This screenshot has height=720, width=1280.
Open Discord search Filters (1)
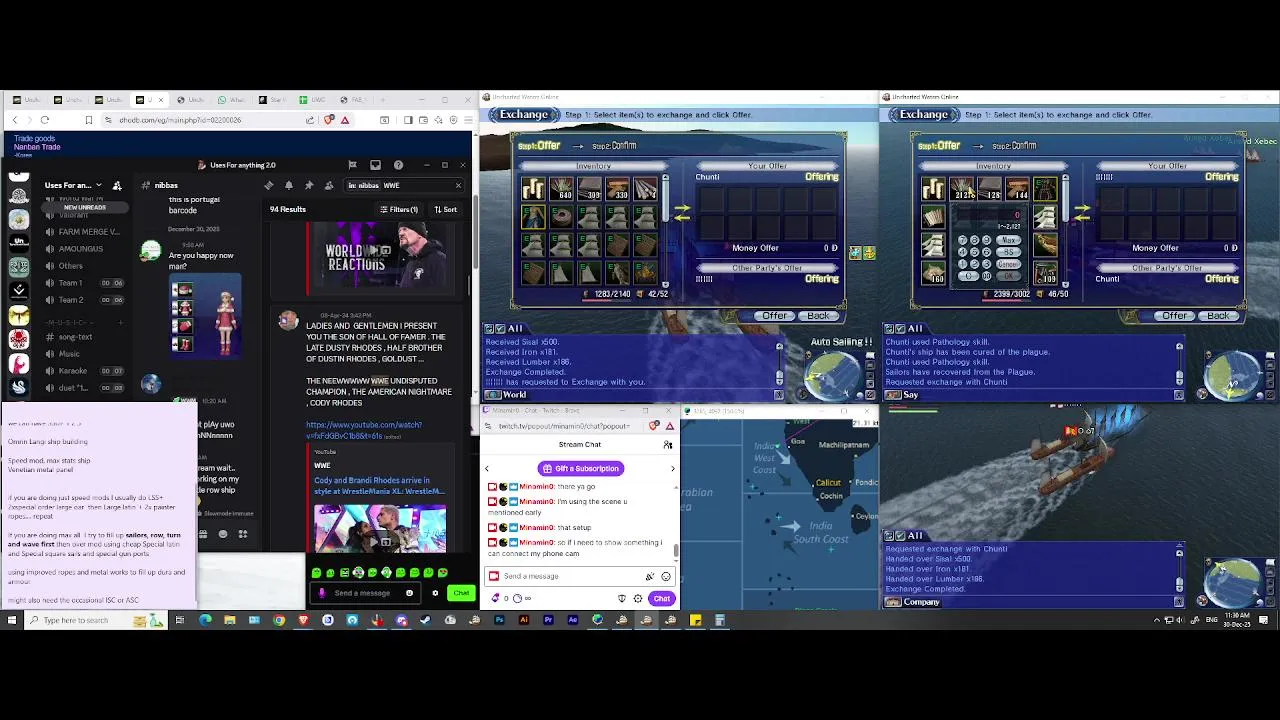(399, 209)
